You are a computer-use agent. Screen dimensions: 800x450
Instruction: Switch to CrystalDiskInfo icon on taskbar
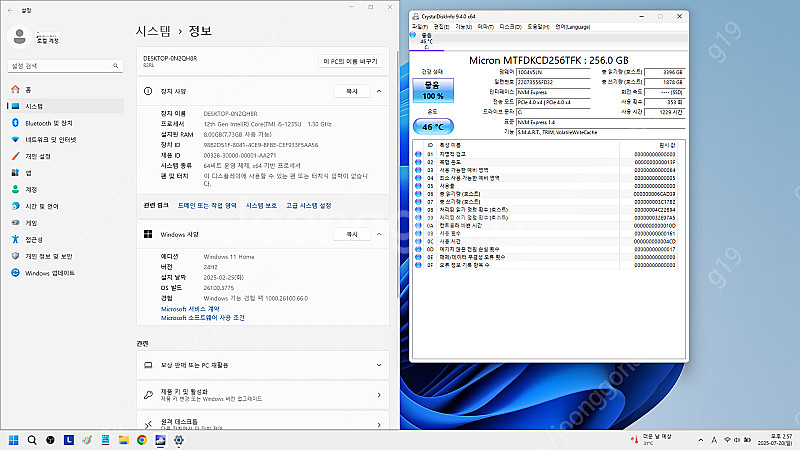[x=160, y=440]
